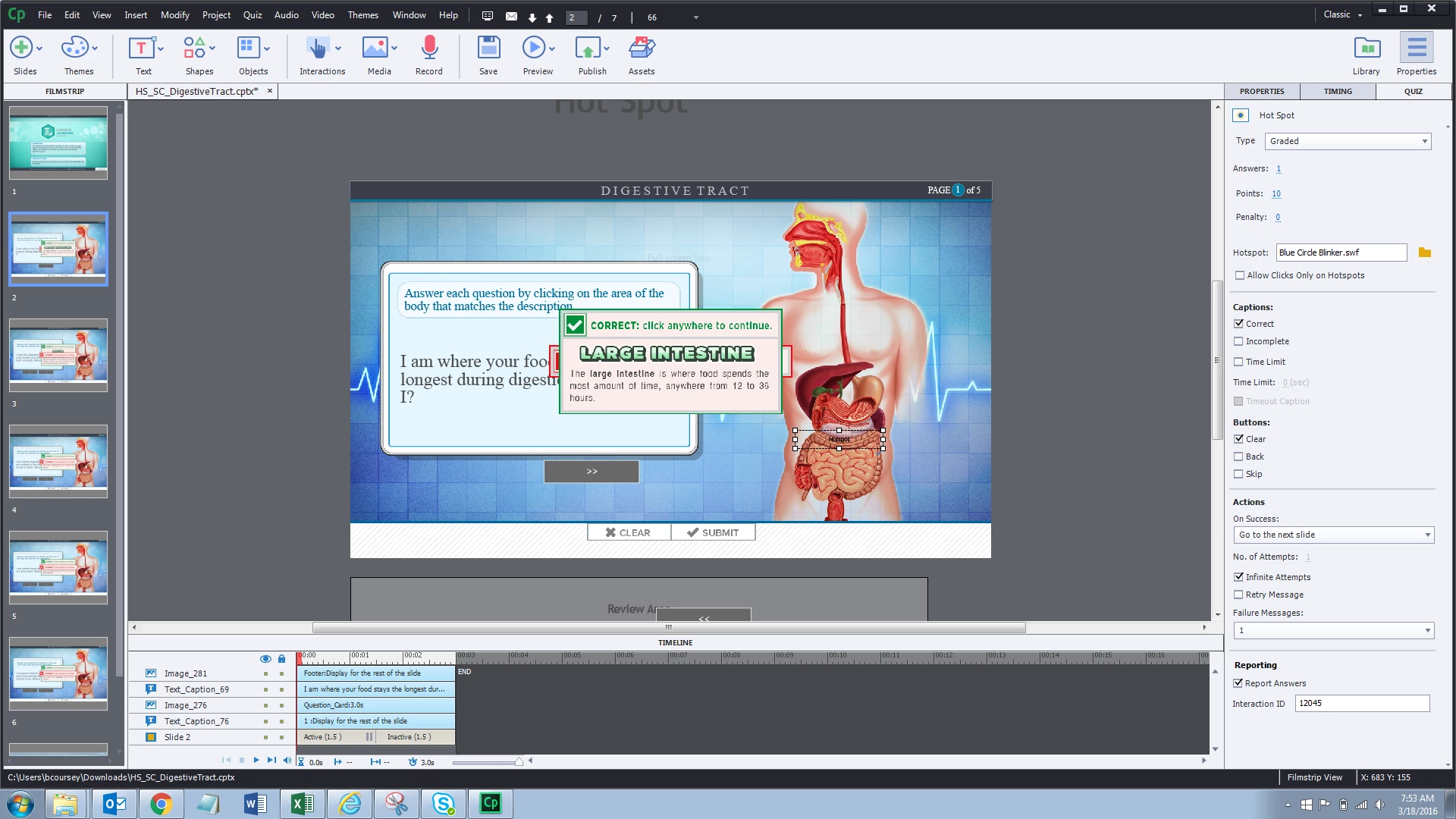Screen dimensions: 1456x819
Task: Check the Incomplete caption checkbox
Action: (x=1238, y=341)
